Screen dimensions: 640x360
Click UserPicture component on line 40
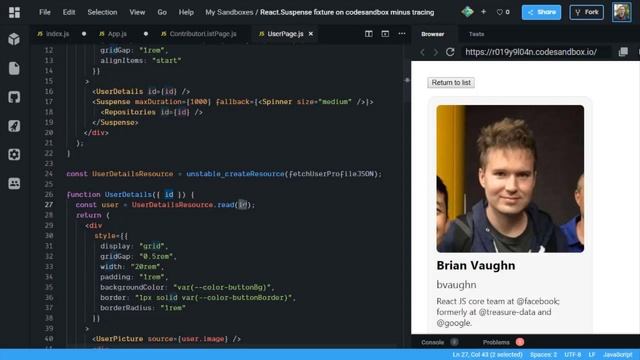[119, 339]
